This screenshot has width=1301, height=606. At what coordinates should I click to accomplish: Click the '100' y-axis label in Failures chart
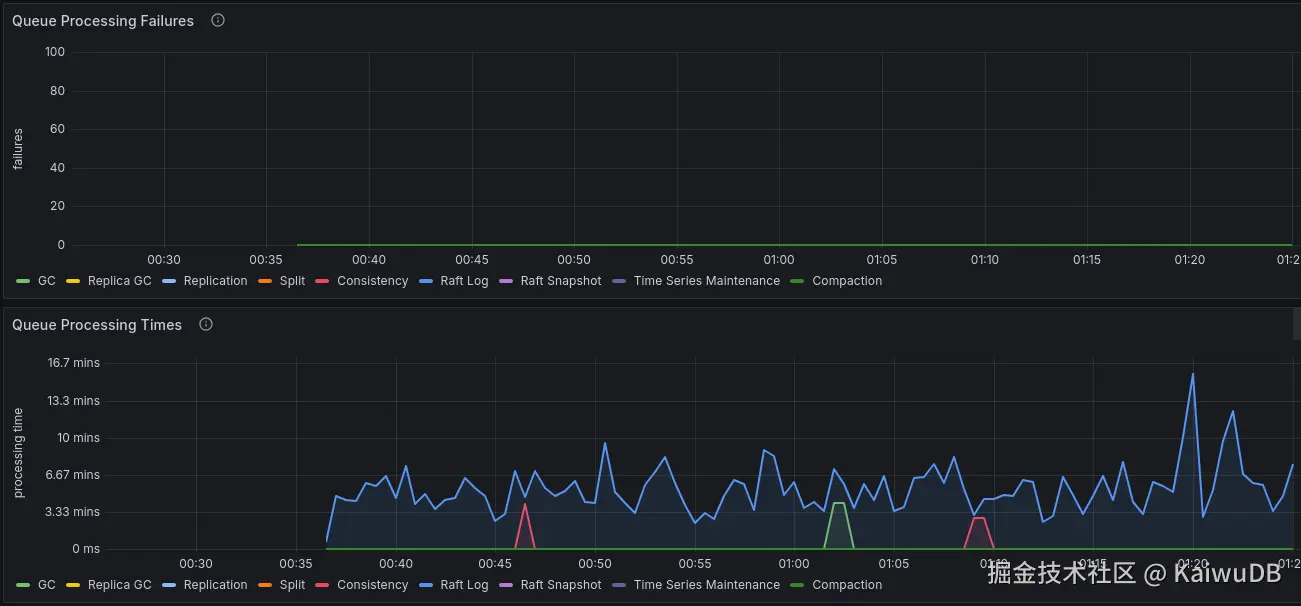click(x=55, y=52)
